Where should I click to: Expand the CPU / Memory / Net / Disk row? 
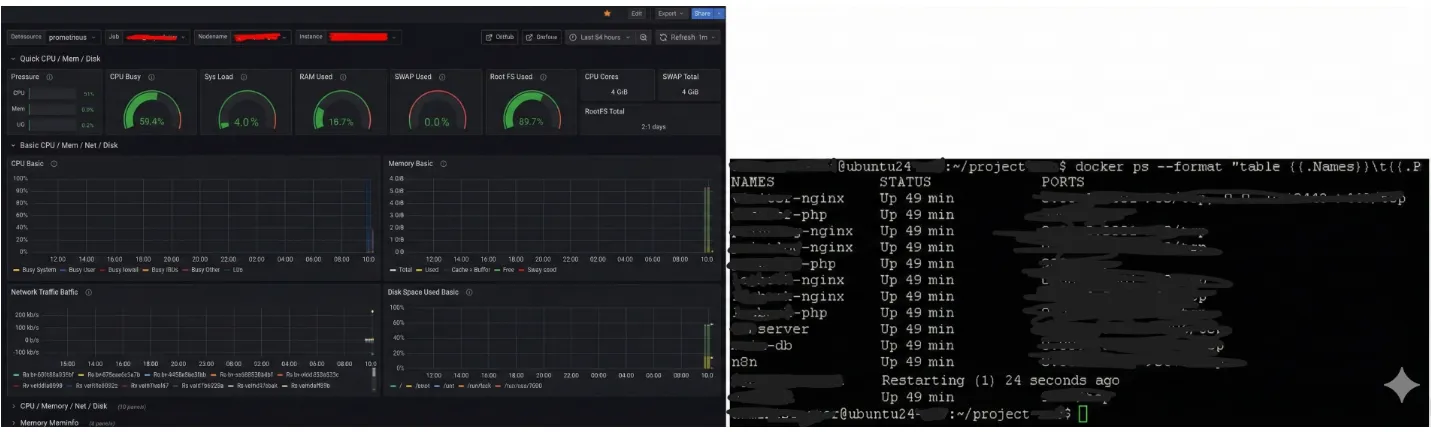[59, 406]
